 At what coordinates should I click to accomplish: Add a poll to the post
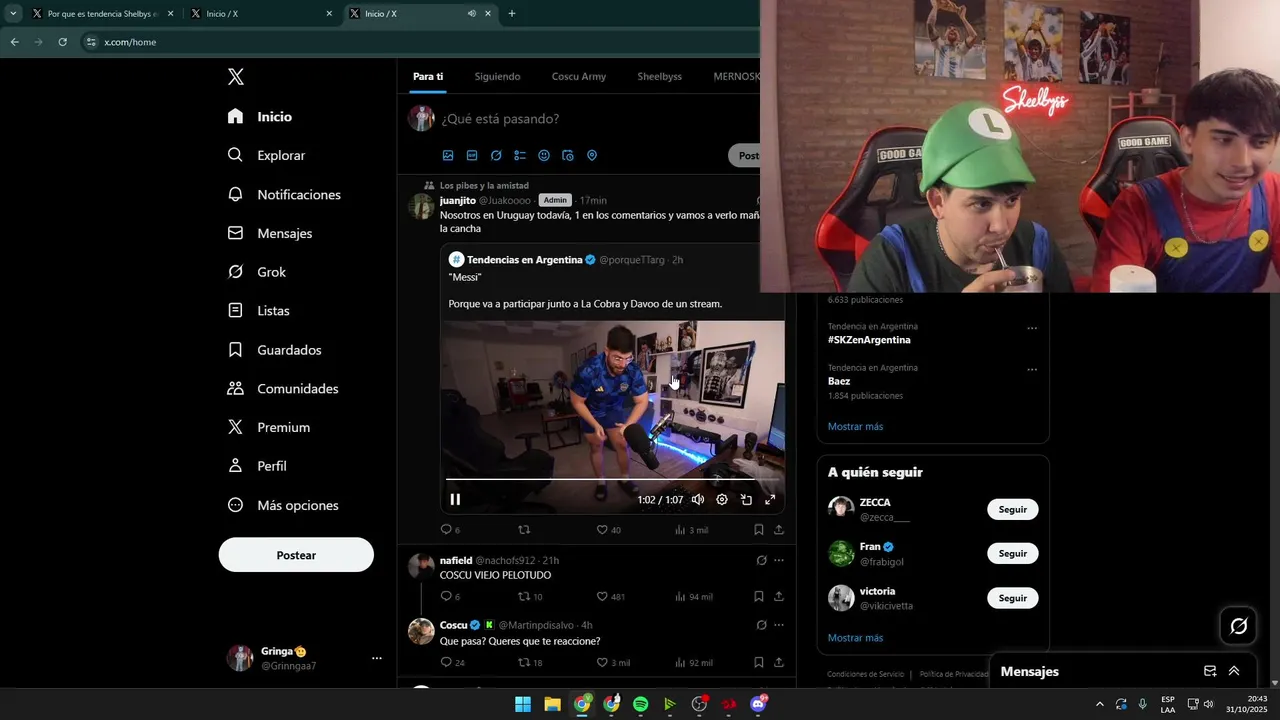pos(520,156)
